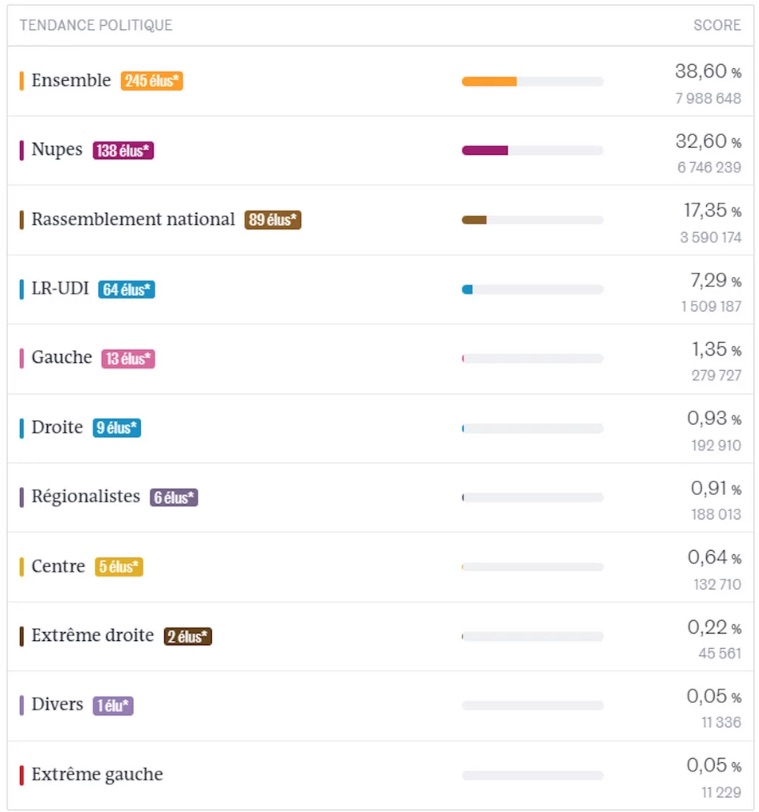Select the Extrême gauche row label
Image resolution: width=759 pixels, height=812 pixels.
click(x=97, y=774)
